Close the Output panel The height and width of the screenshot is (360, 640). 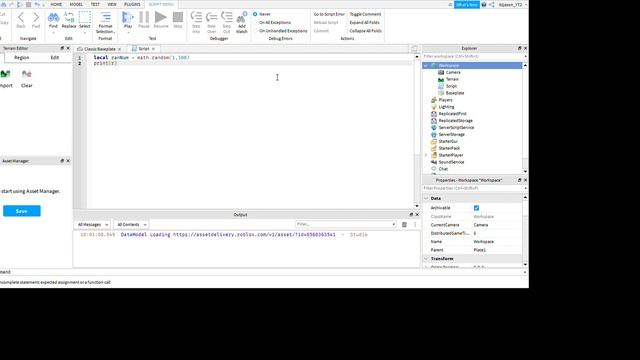(x=417, y=215)
